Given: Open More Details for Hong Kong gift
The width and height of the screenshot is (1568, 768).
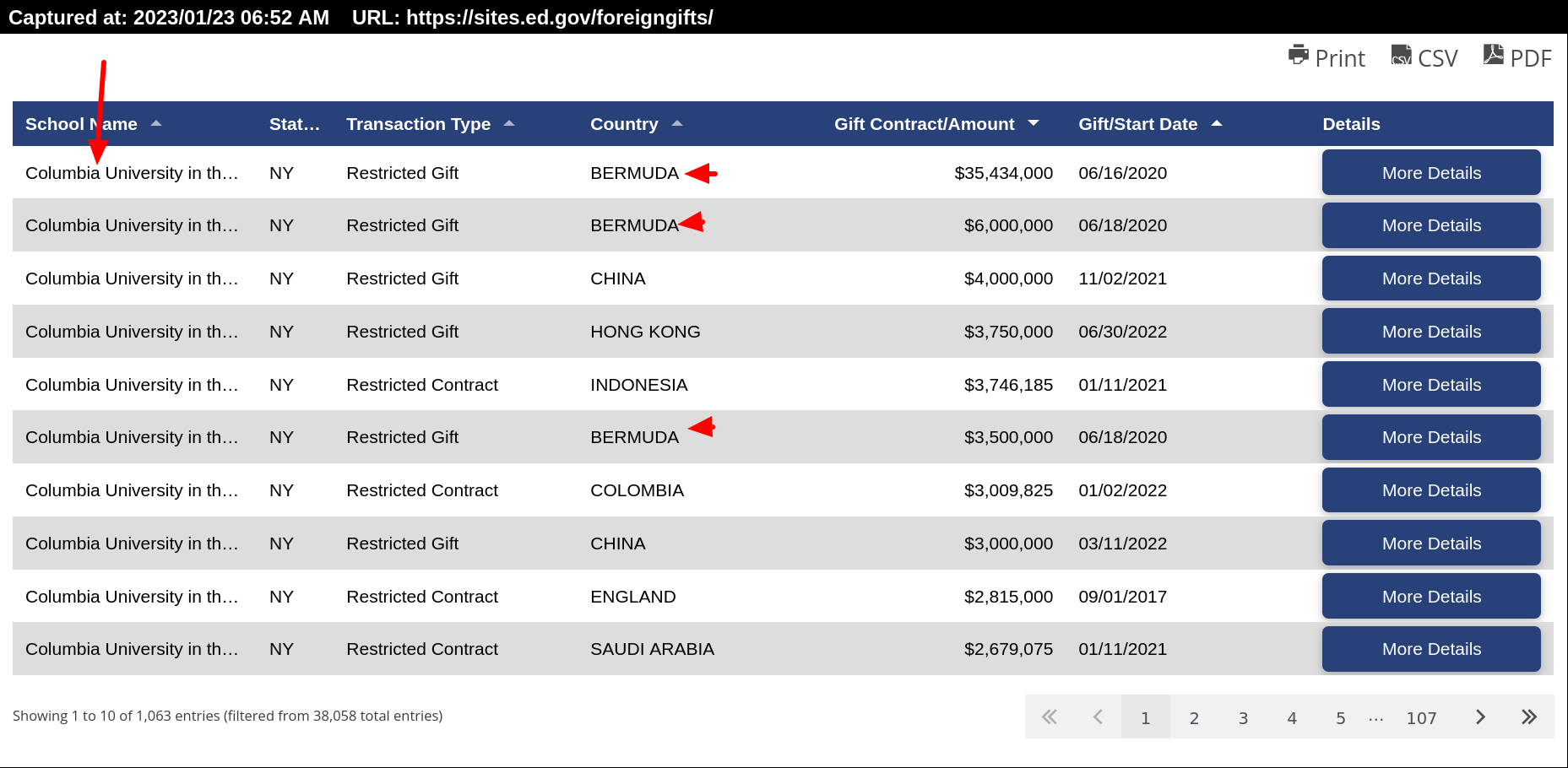Looking at the screenshot, I should 1431,331.
